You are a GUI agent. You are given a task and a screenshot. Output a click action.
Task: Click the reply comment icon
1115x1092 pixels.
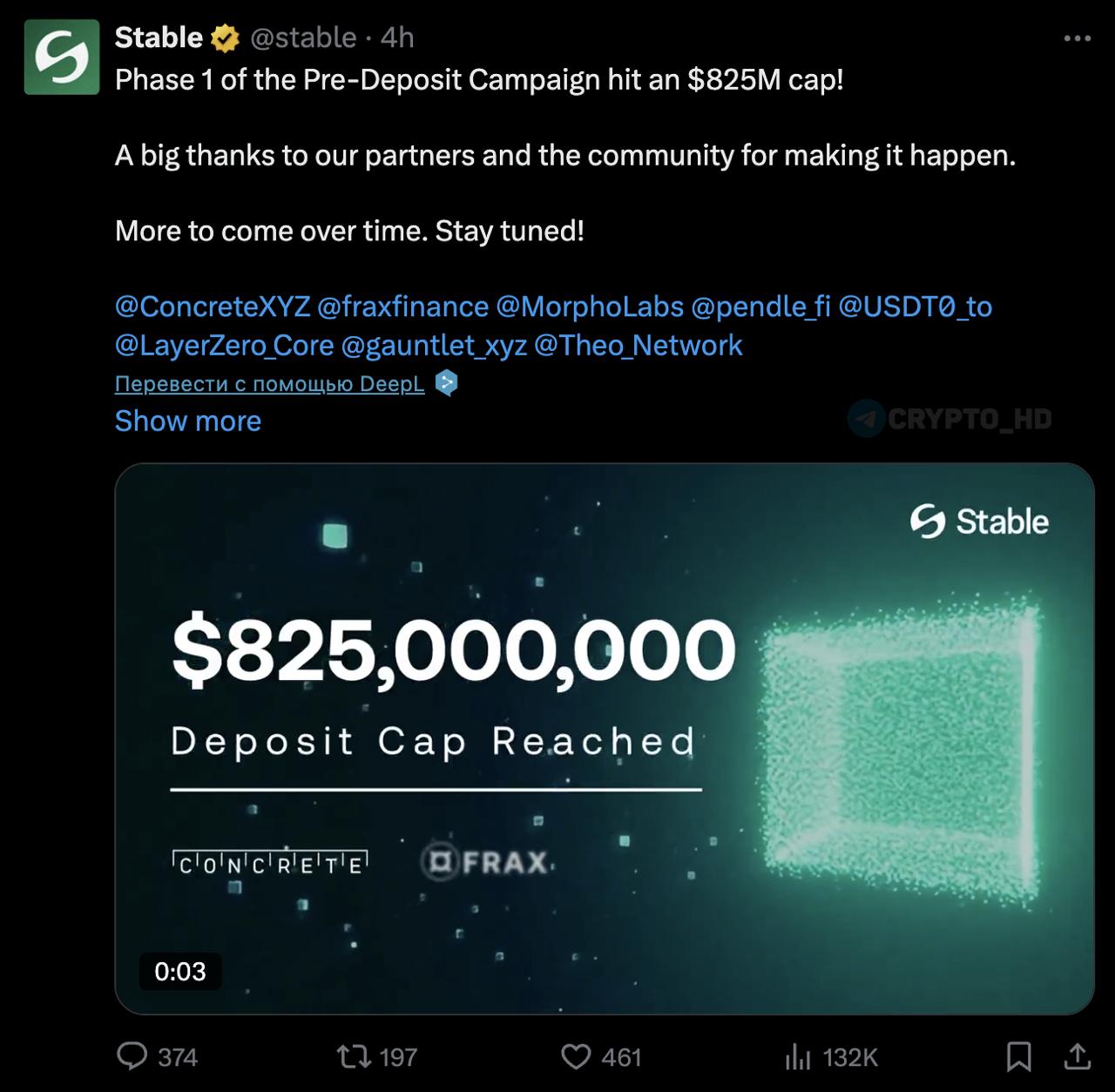point(132,1056)
